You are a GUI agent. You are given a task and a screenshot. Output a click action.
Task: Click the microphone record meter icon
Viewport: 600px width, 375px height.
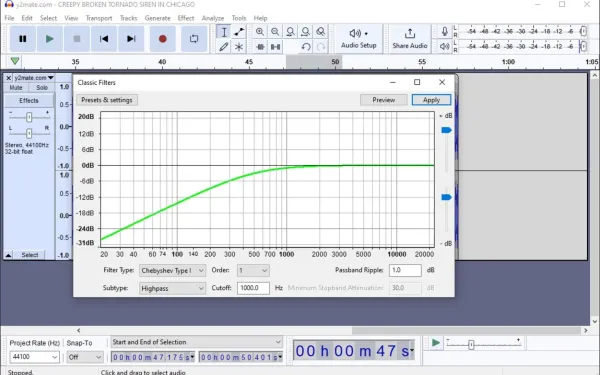coord(444,31)
